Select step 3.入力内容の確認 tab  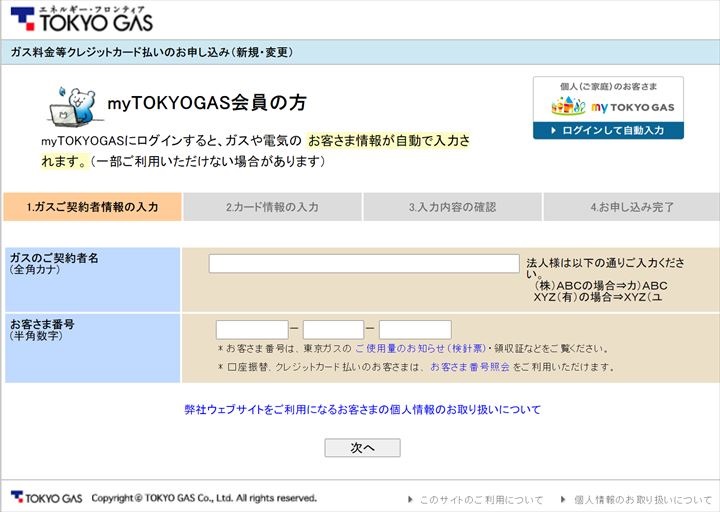coord(453,207)
